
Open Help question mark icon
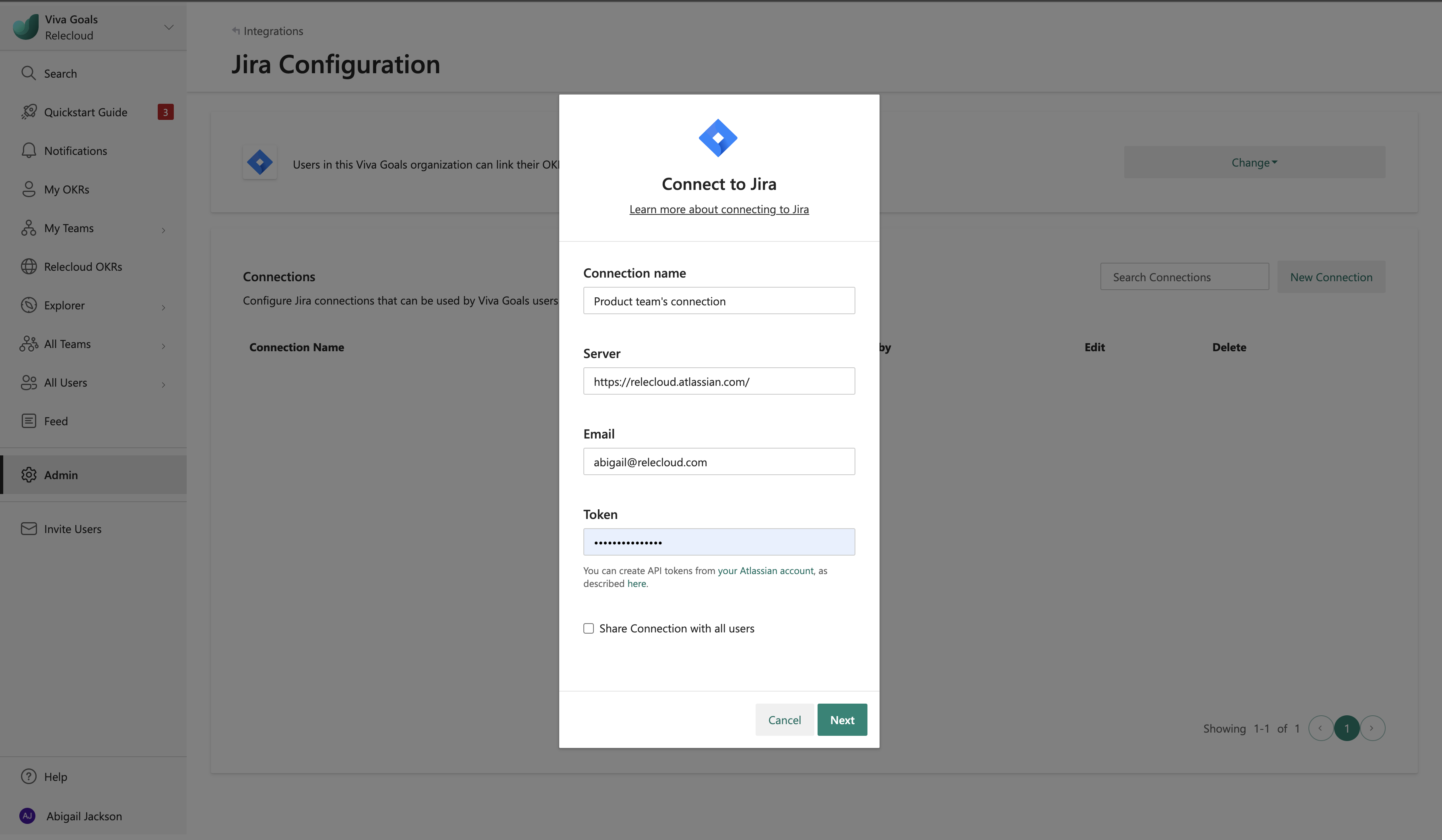tap(29, 776)
